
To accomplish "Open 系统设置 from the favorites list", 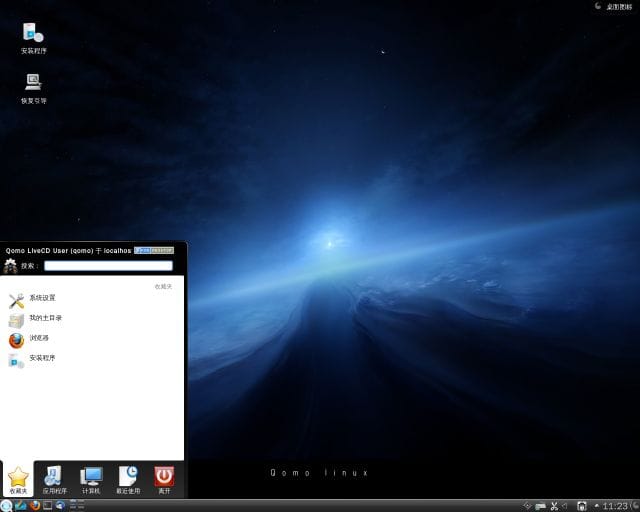I will 40,298.
